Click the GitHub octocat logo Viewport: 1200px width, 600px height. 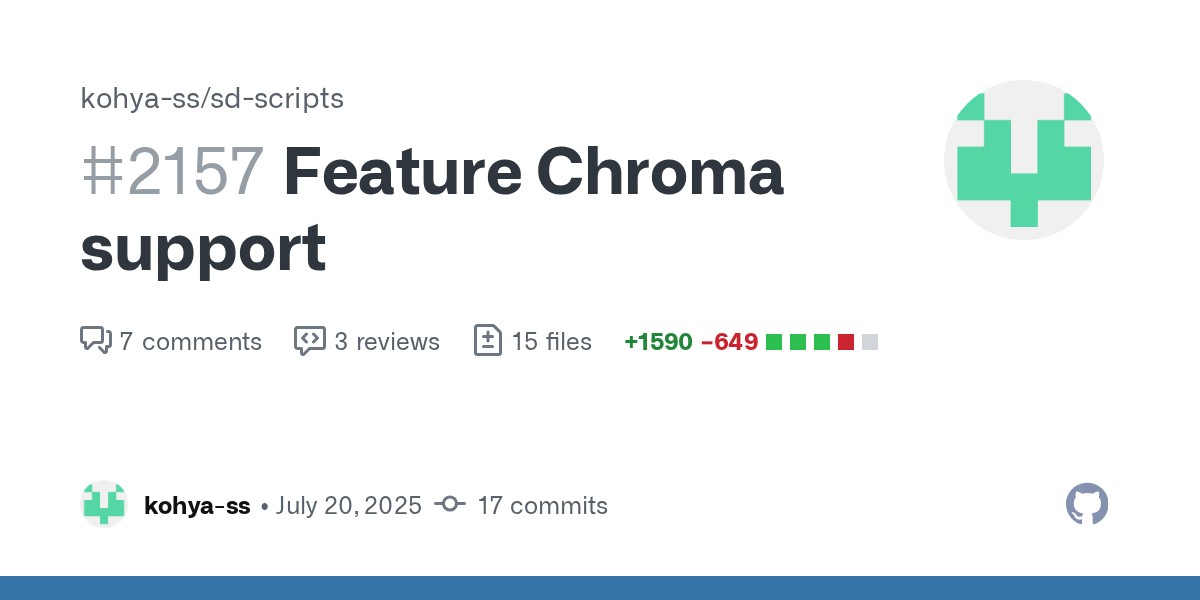coord(1087,504)
